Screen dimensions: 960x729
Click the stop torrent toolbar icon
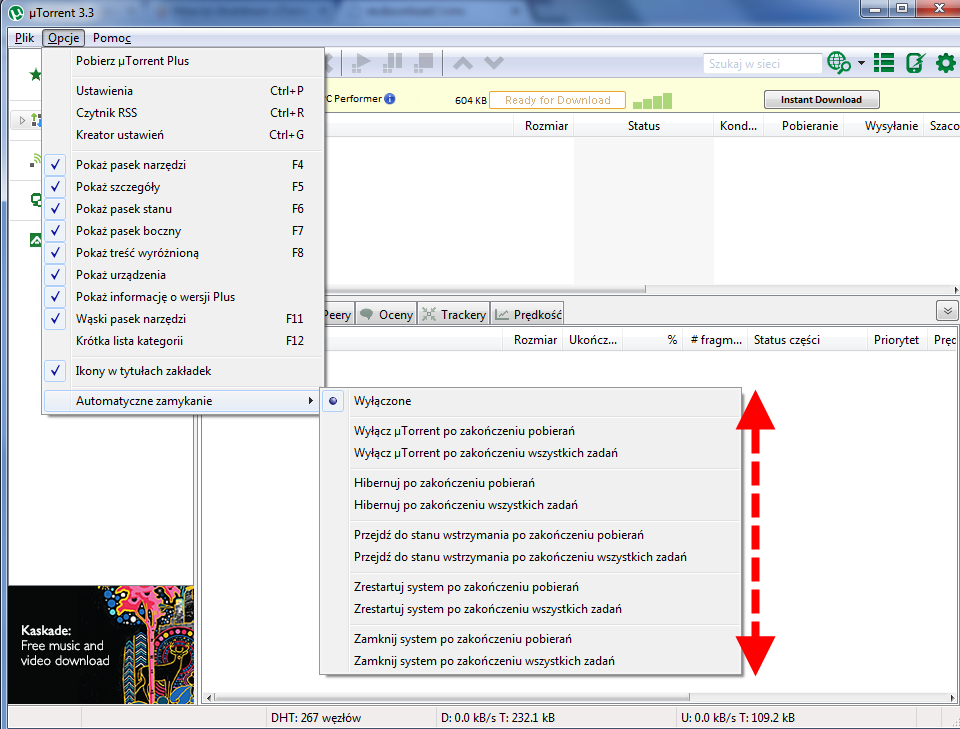[424, 62]
